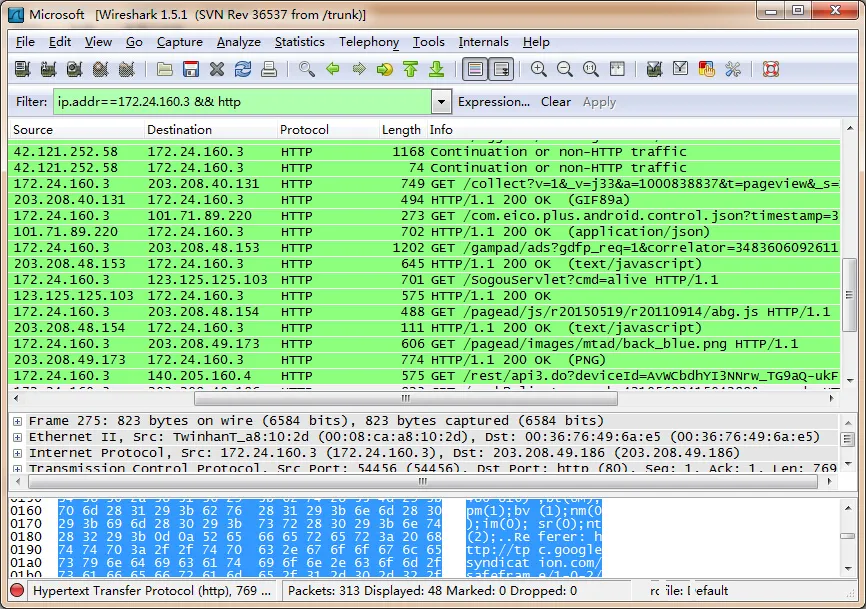866x609 pixels.
Task: Open capture filters icon
Action: point(654,69)
